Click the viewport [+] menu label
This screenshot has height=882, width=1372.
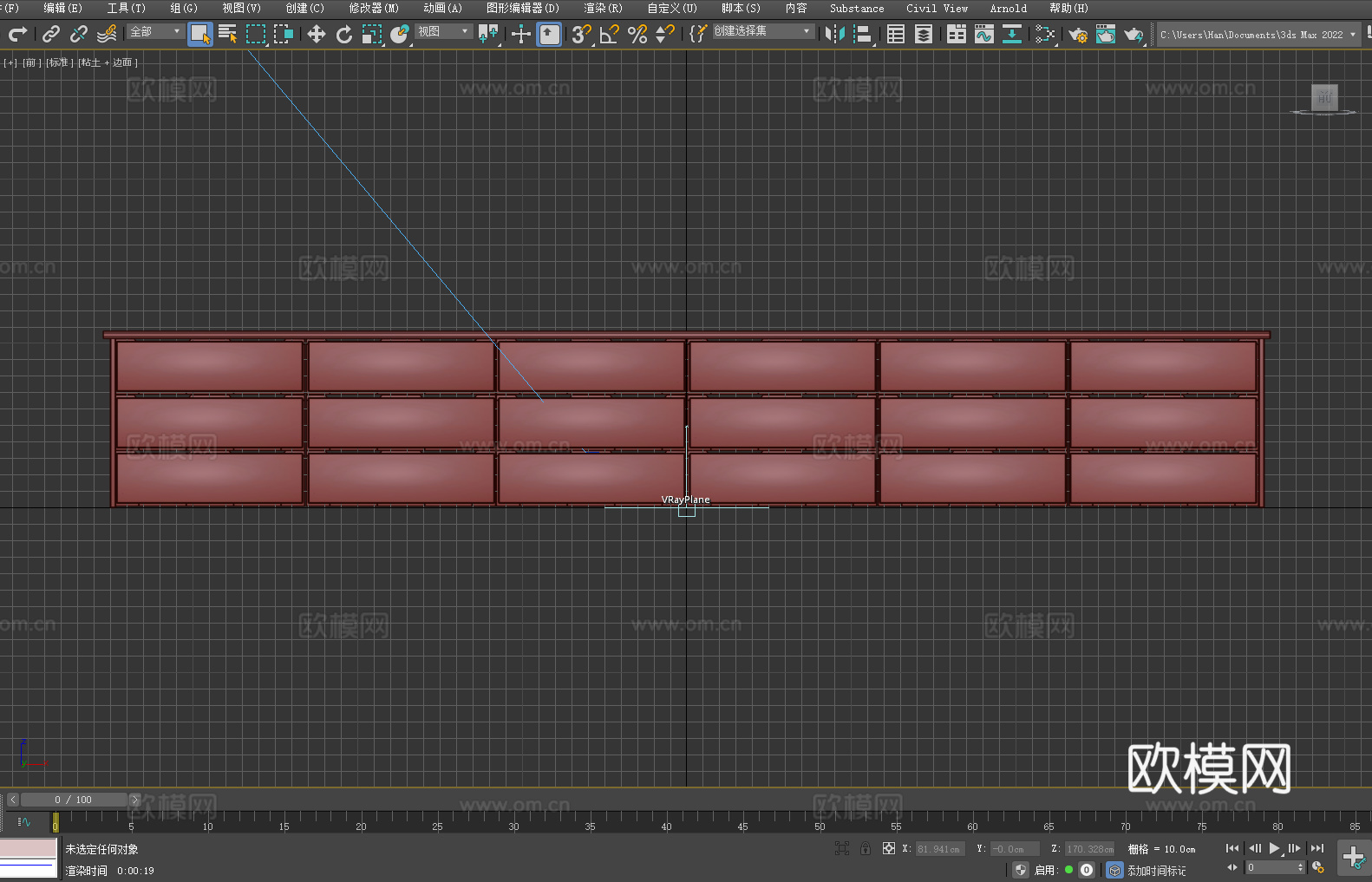click(x=10, y=62)
